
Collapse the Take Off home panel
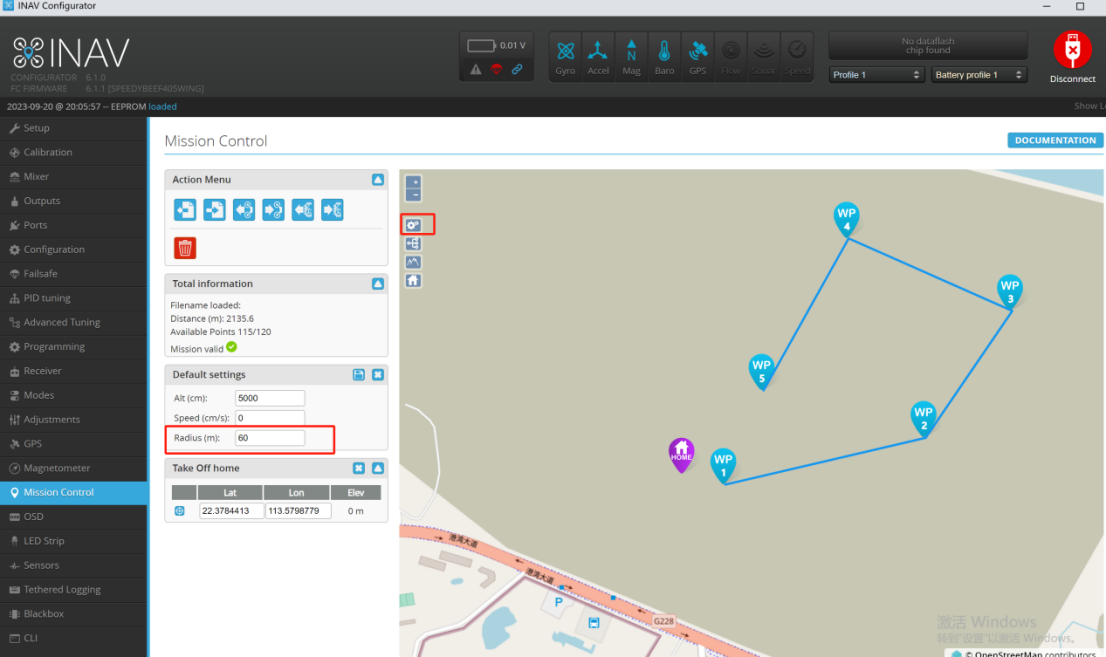click(x=378, y=468)
